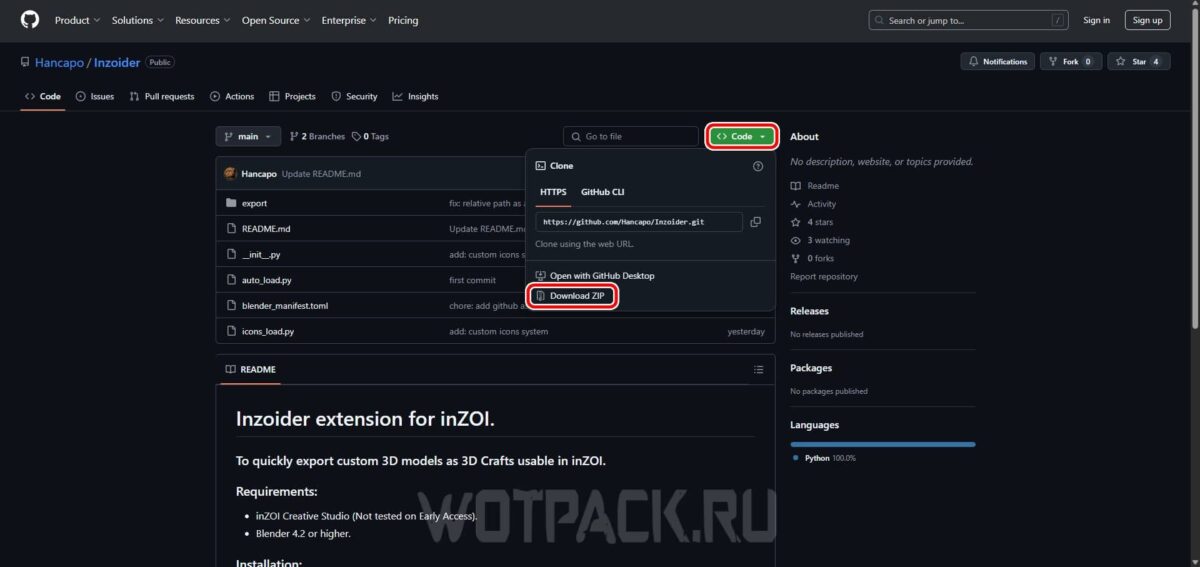The width and height of the screenshot is (1200, 567).
Task: Open the Activity link in About
Action: [813, 204]
